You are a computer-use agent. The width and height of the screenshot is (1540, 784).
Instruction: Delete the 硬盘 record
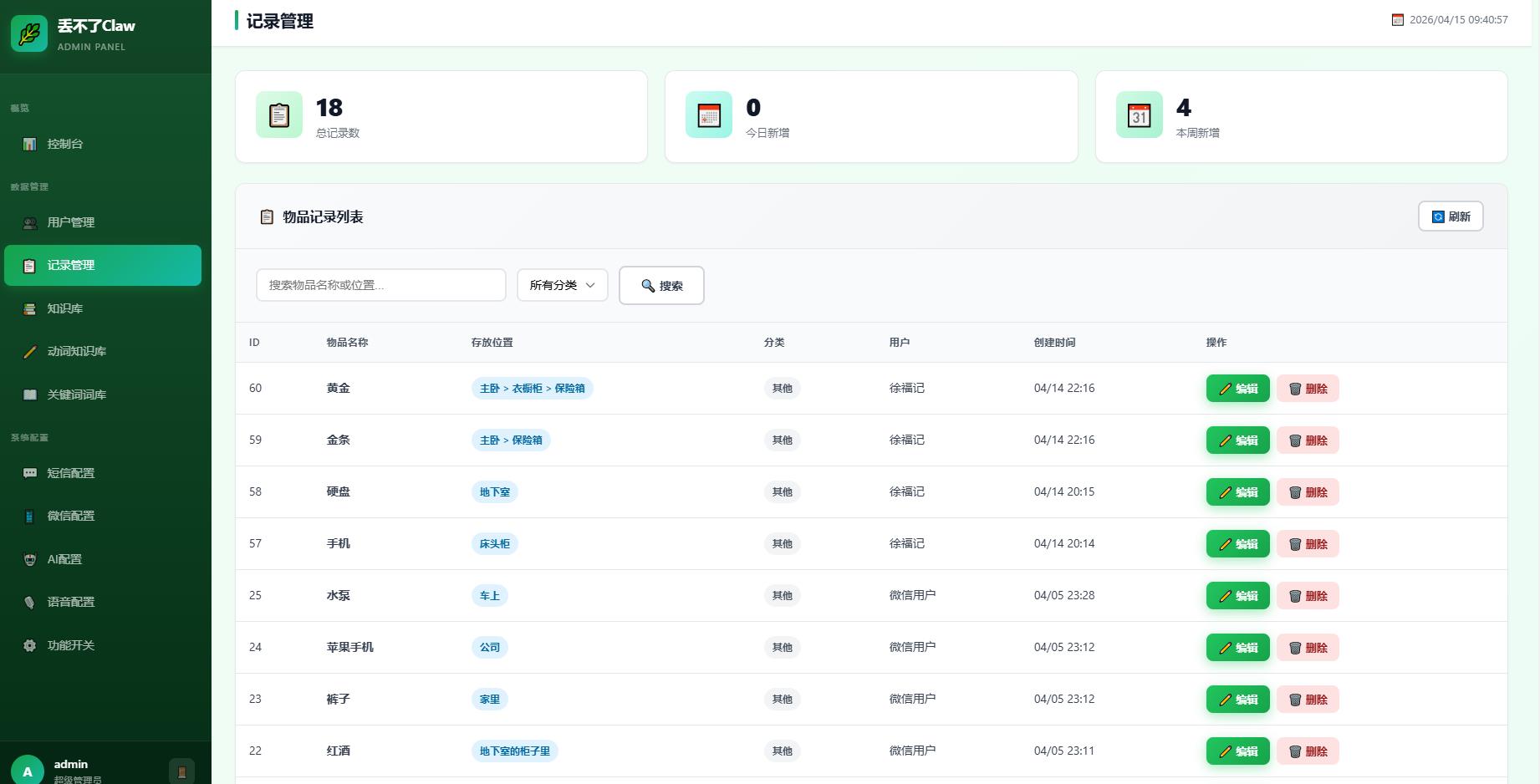point(1308,492)
